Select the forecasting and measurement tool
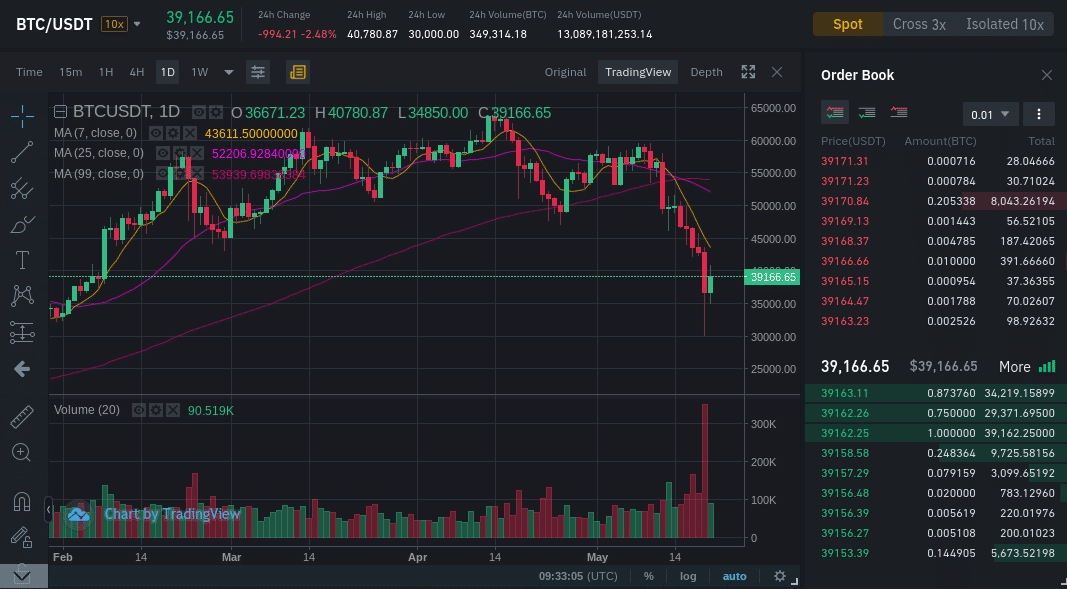This screenshot has height=589, width=1067. (22, 332)
